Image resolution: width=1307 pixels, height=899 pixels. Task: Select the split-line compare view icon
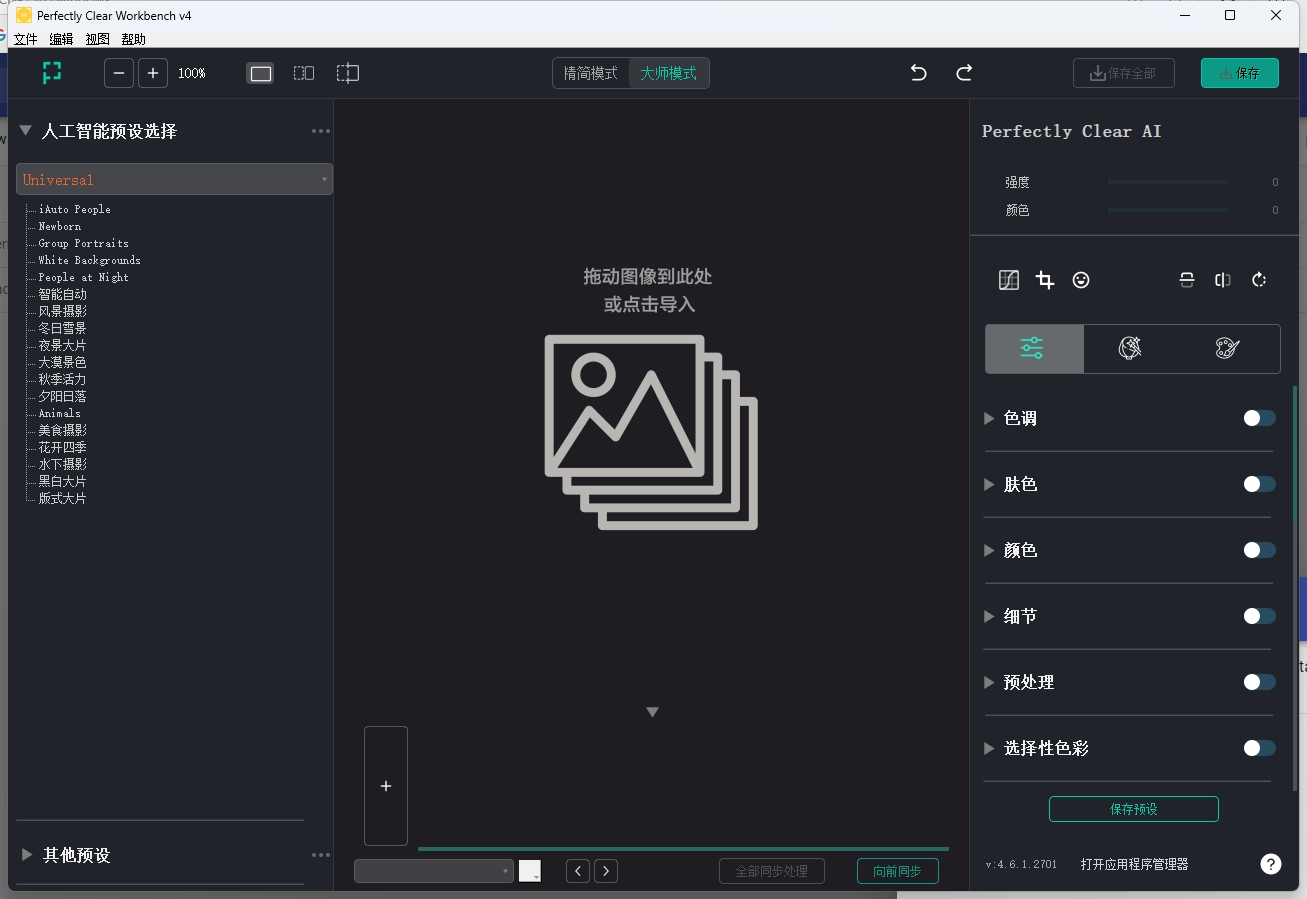click(x=347, y=73)
